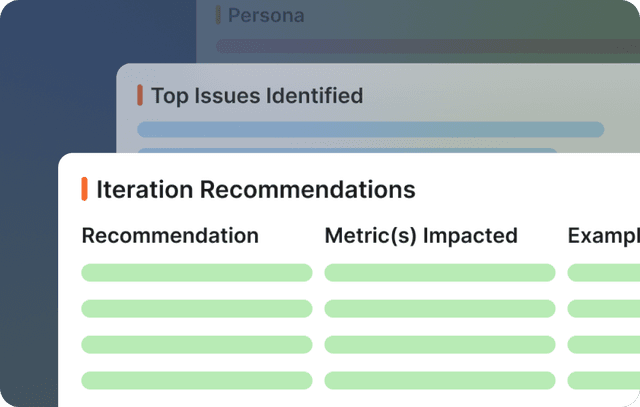The width and height of the screenshot is (640, 407).
Task: Click the first green bar under Metric(s) Impacted
Action: coord(439,272)
